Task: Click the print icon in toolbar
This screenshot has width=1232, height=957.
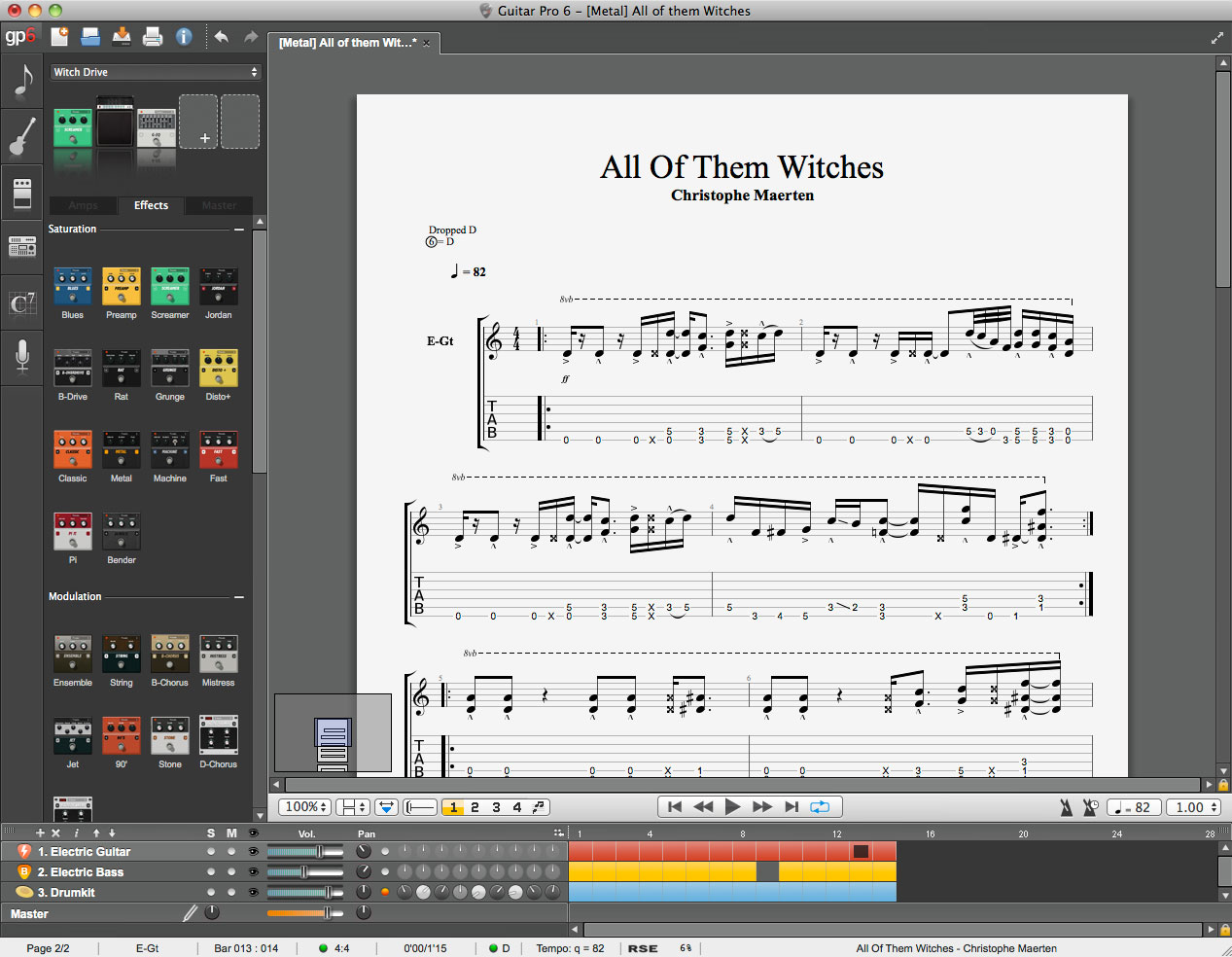Action: 153,37
